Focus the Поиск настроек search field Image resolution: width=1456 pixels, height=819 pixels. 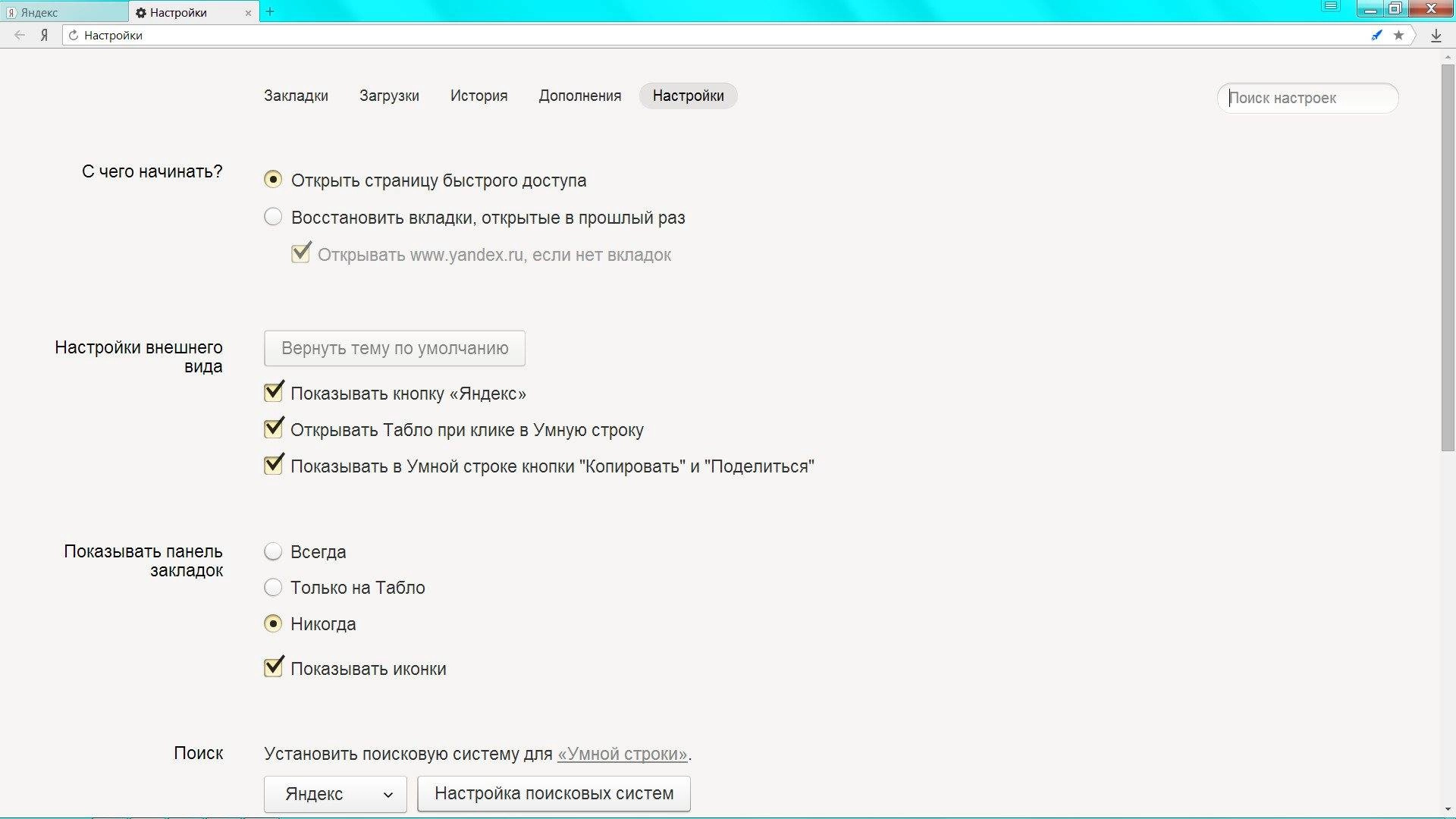pyautogui.click(x=1307, y=98)
